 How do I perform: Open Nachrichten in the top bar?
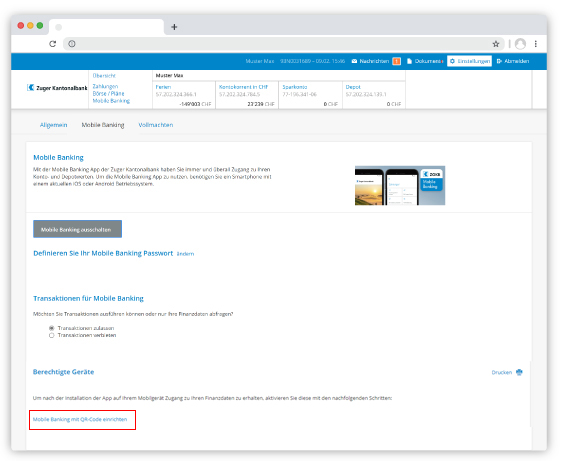pos(374,61)
